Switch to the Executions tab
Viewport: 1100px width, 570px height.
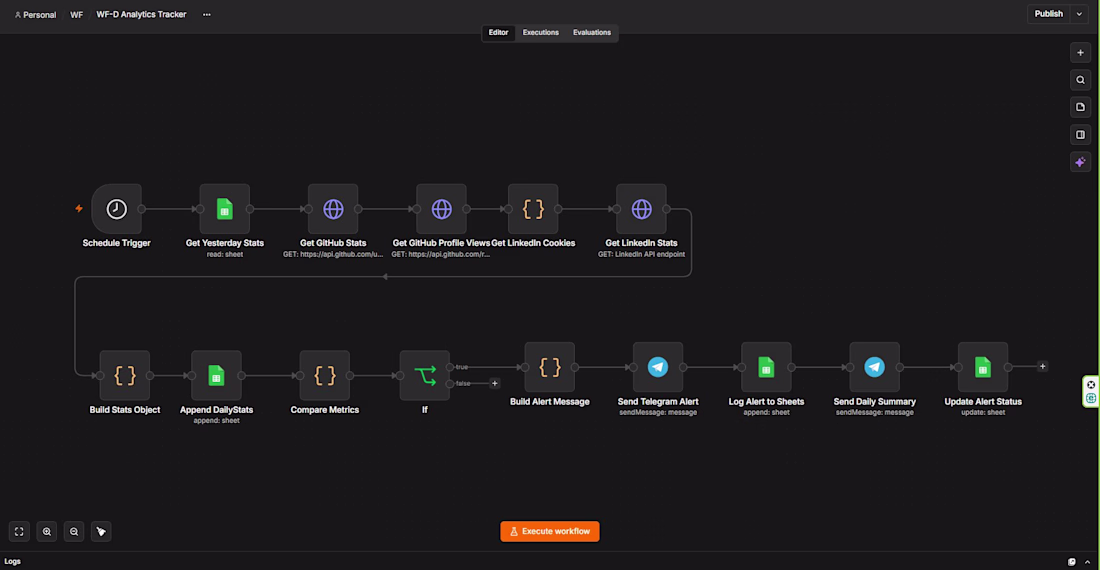(540, 32)
